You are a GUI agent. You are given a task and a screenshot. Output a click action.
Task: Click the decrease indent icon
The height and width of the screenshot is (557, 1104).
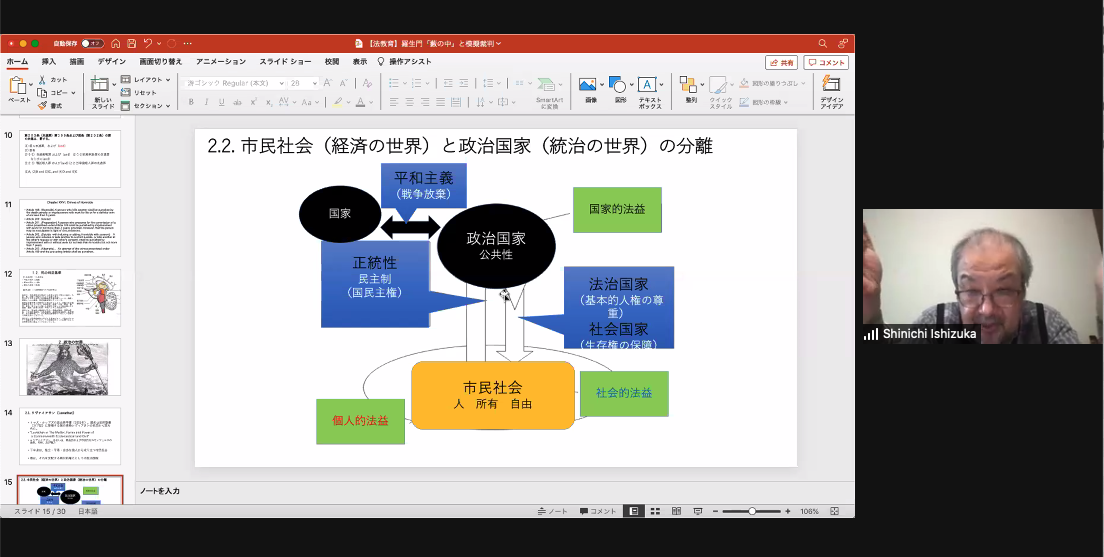[x=447, y=83]
